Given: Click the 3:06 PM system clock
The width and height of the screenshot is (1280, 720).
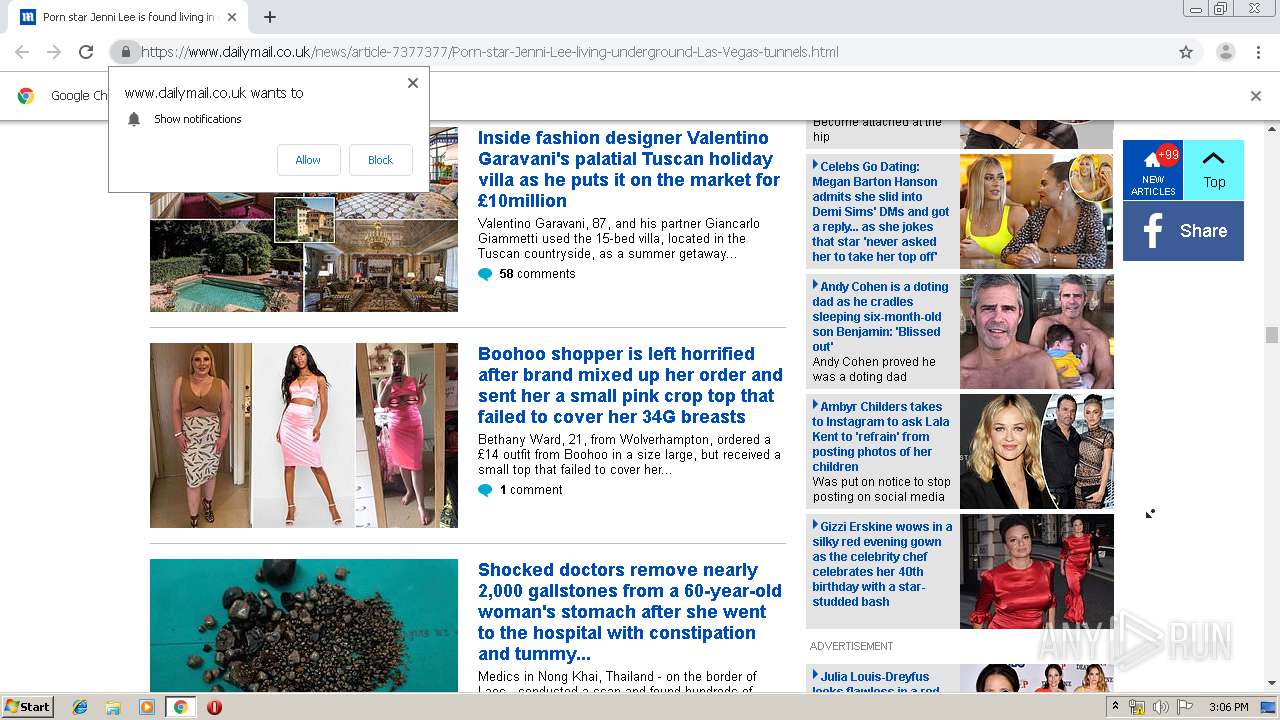Looking at the screenshot, I should point(1228,707).
